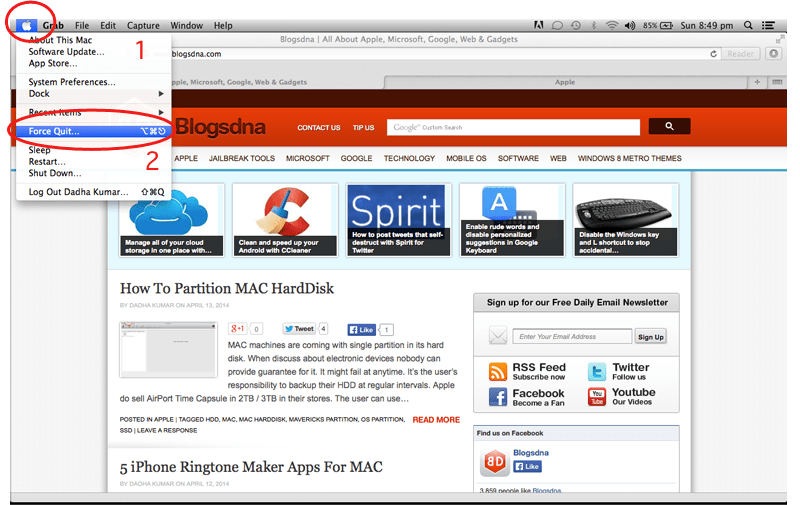Viewport: 800px width, 505px height.
Task: Click the YouTube icon
Action: [597, 397]
